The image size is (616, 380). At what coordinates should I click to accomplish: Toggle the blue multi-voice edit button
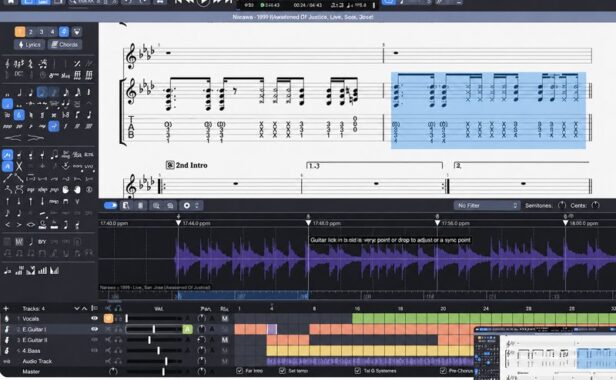(64, 32)
